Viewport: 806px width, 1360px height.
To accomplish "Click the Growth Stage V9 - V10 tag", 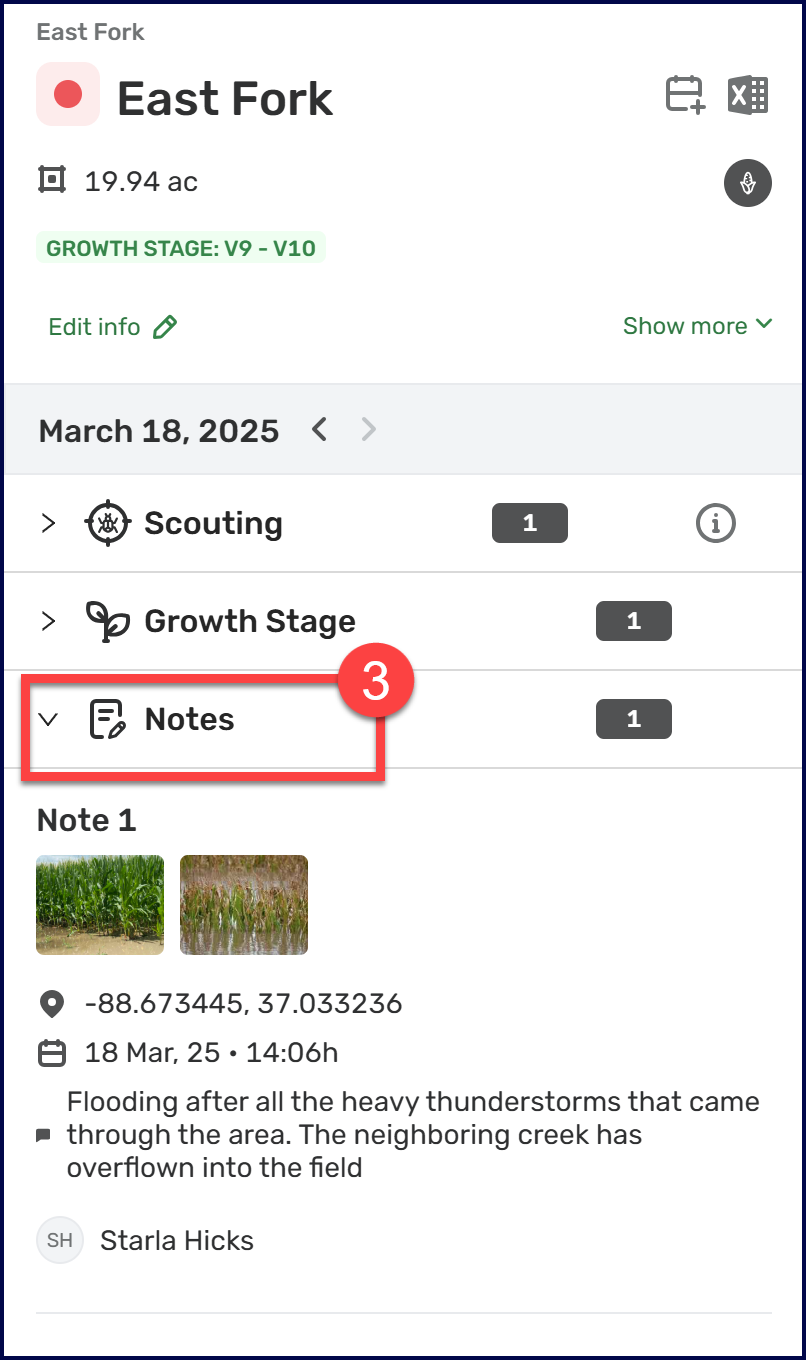I will [x=181, y=248].
